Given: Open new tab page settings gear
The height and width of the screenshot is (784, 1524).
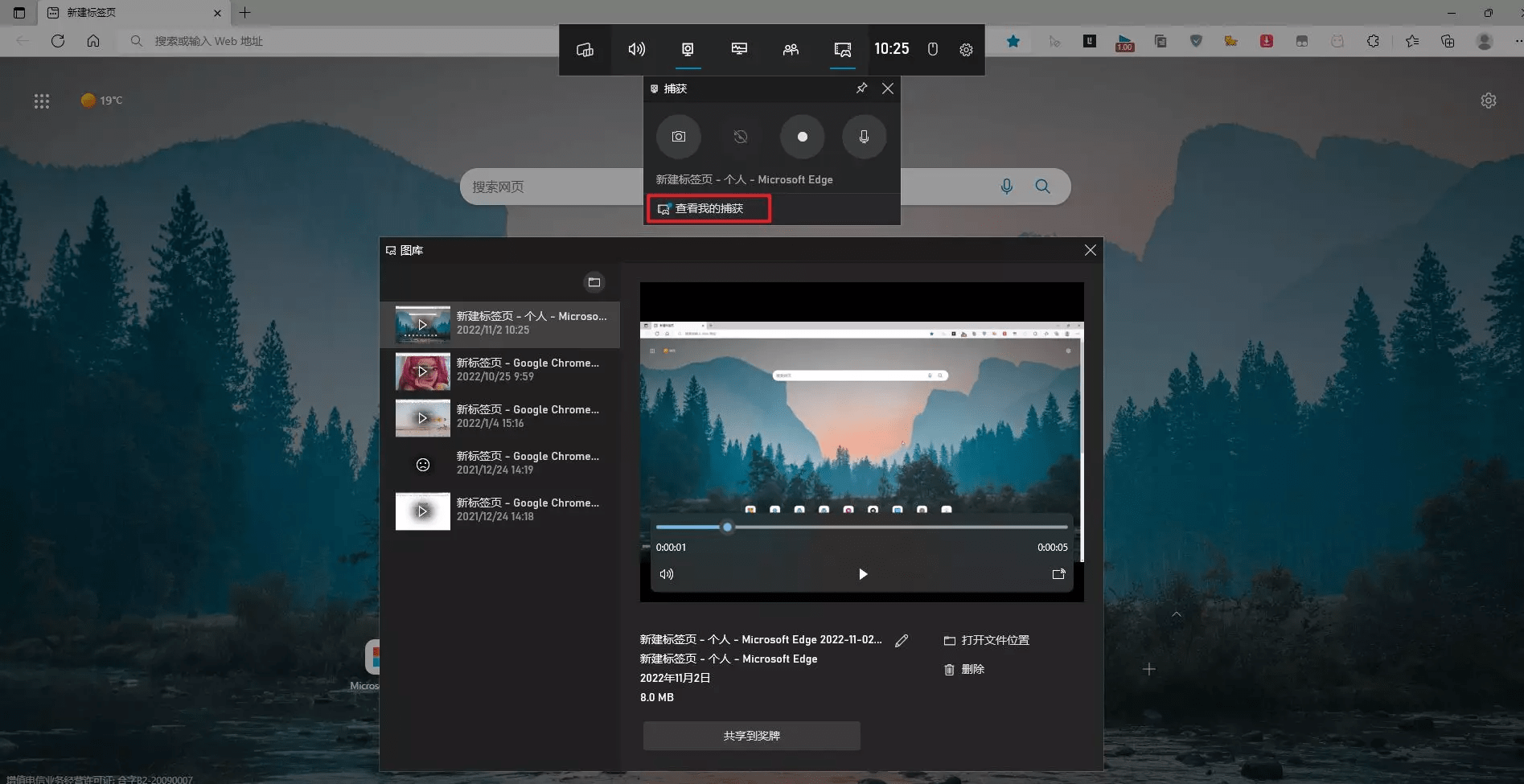Looking at the screenshot, I should 1489,101.
